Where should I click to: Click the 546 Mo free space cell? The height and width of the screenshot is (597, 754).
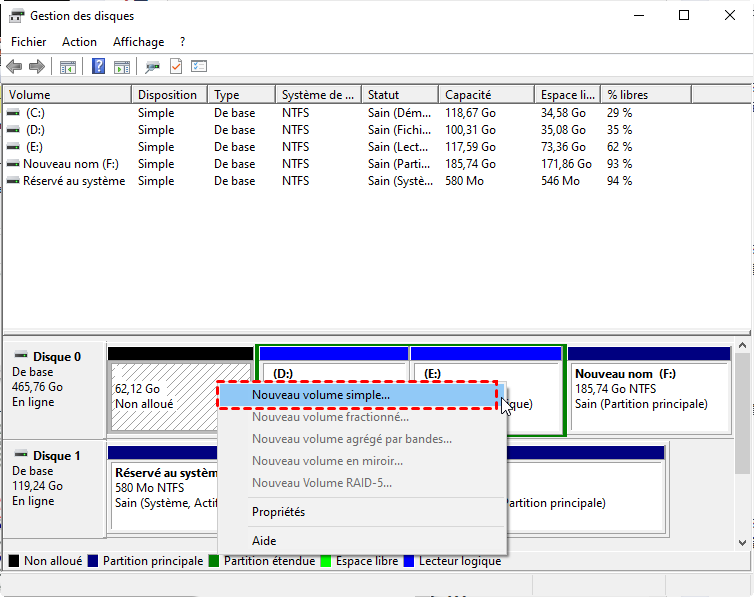pyautogui.click(x=560, y=181)
